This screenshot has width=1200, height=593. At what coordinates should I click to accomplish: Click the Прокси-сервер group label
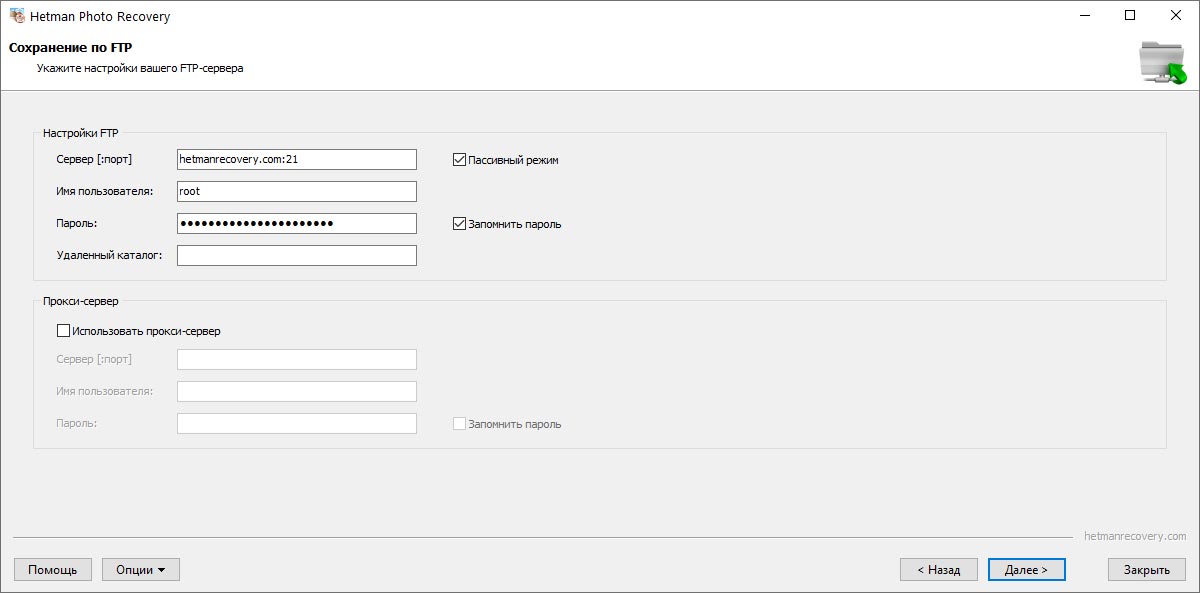(81, 301)
